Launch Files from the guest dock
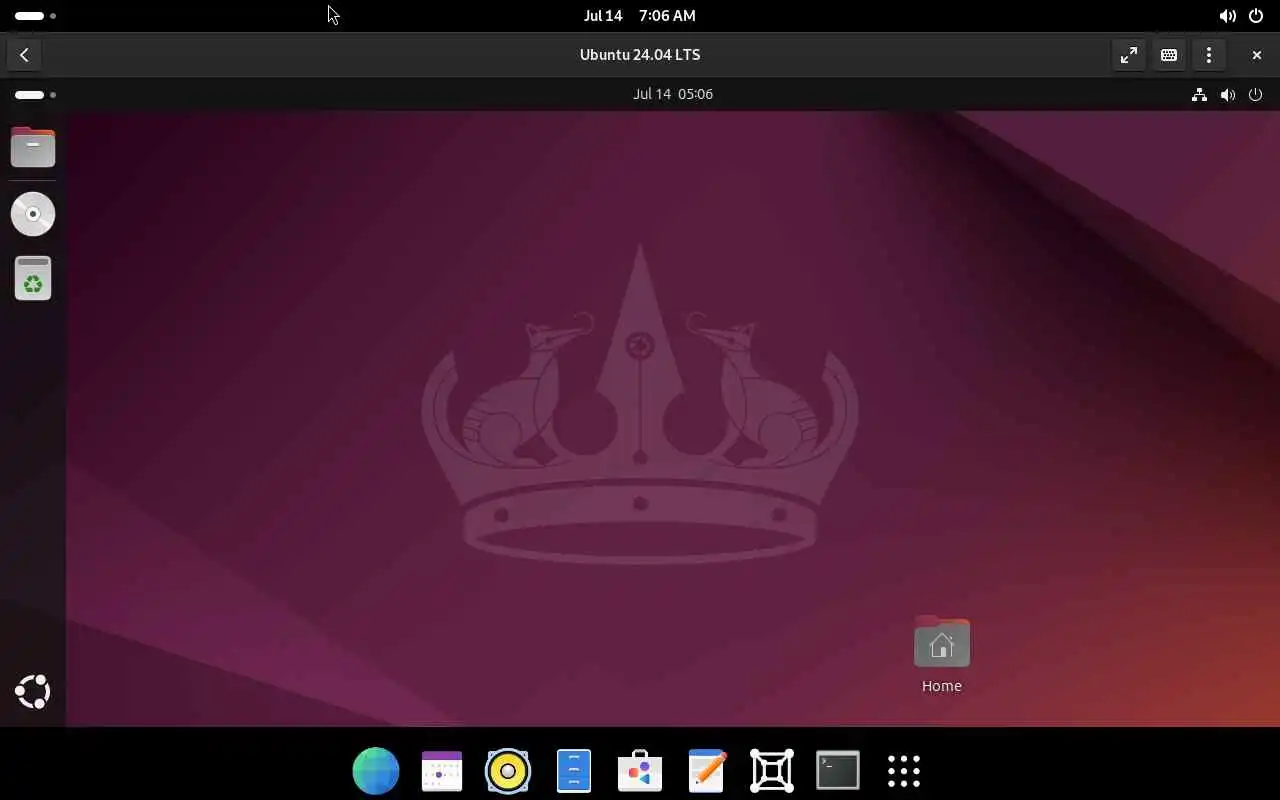 pyautogui.click(x=33, y=146)
